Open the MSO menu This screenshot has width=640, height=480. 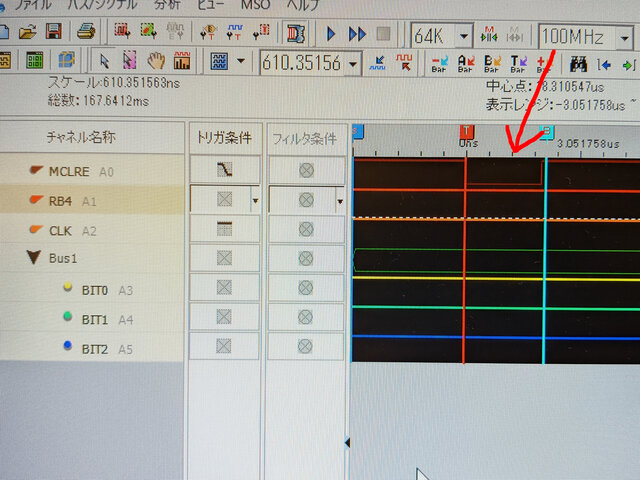[x=256, y=4]
